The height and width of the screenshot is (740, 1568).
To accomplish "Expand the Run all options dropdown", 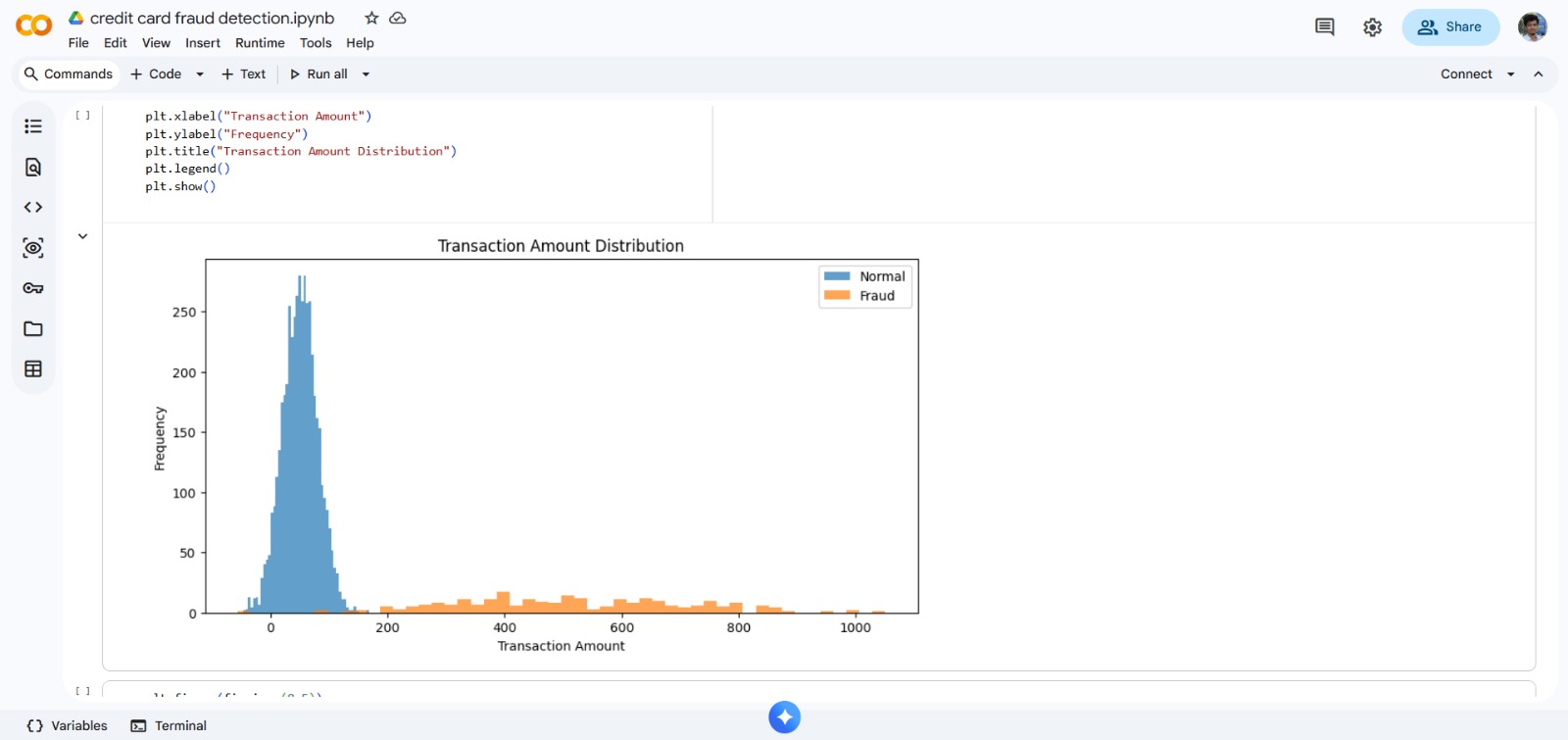I will (x=366, y=74).
